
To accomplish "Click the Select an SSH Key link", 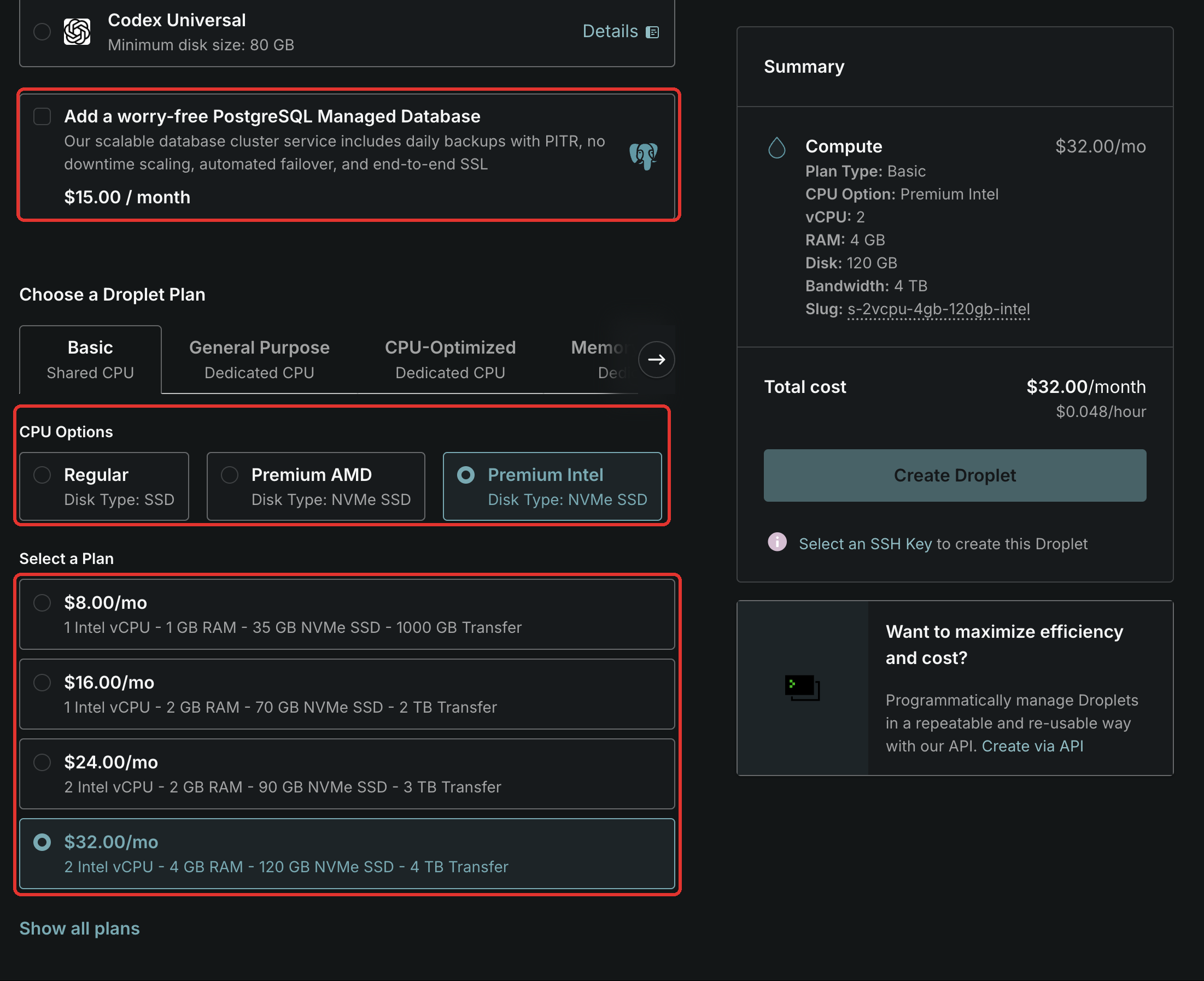I will point(865,544).
